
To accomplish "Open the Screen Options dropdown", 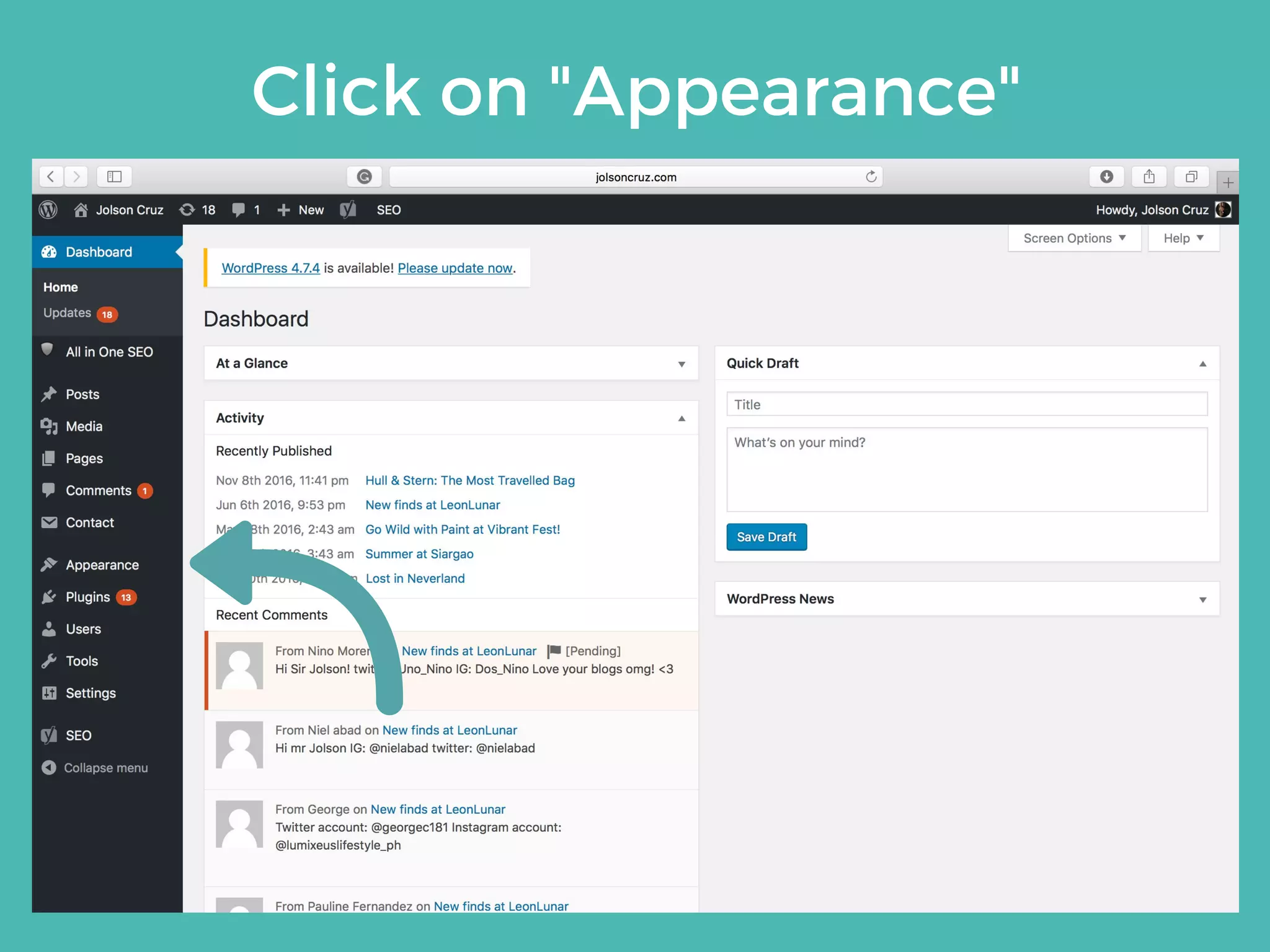I will pos(1074,238).
